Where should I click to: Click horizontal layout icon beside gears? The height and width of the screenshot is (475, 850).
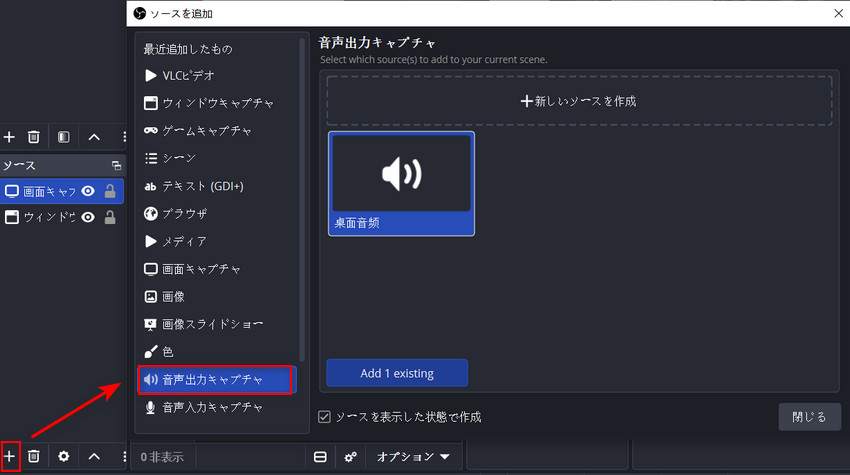point(320,457)
